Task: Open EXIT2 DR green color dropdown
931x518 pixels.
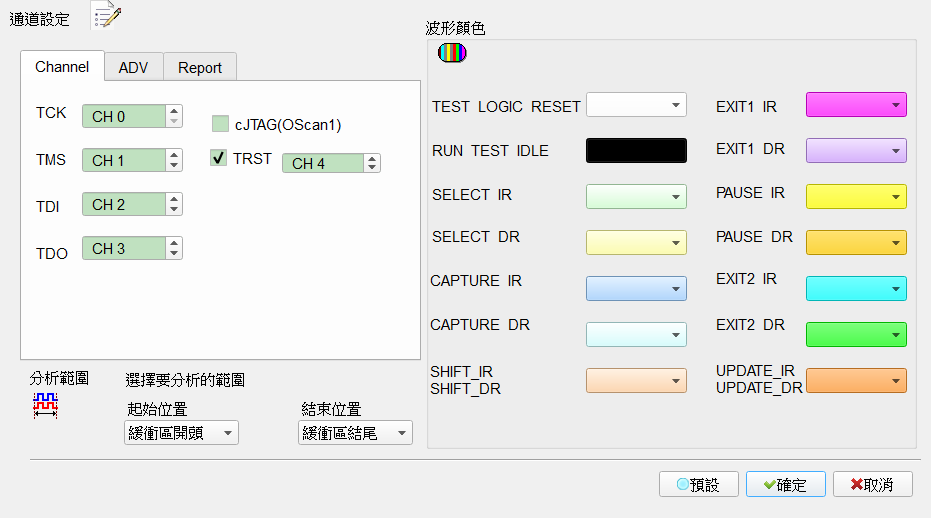Action: [856, 334]
